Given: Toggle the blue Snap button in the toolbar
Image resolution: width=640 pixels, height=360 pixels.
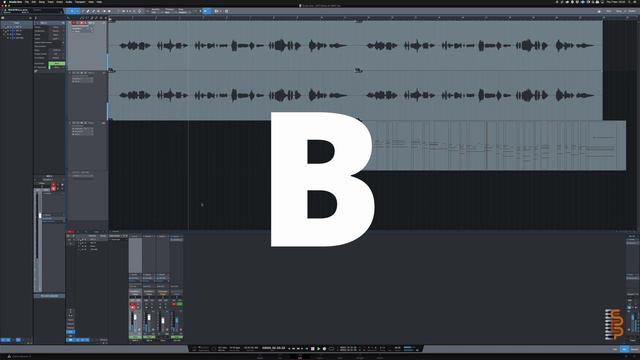Looking at the screenshot, I should [206, 11].
